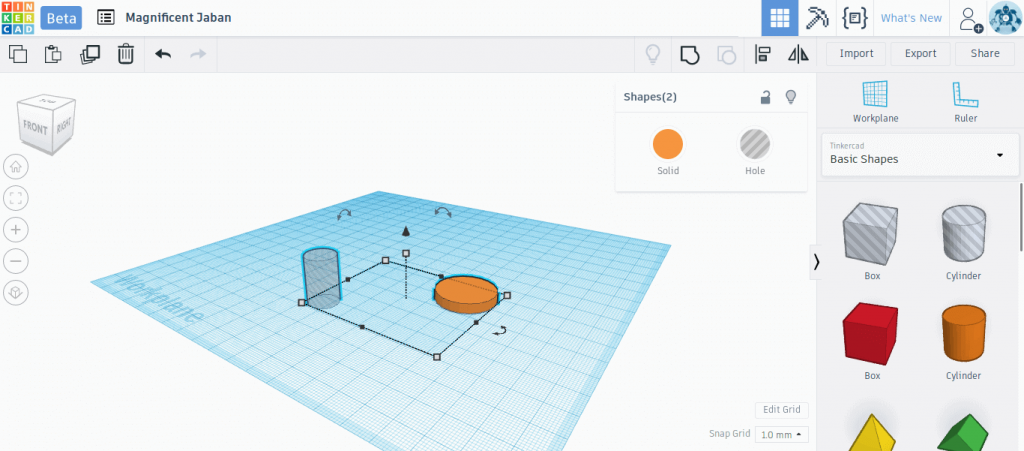Switch to 3D design grid view
Screen dimensions: 1024x451
[780, 18]
